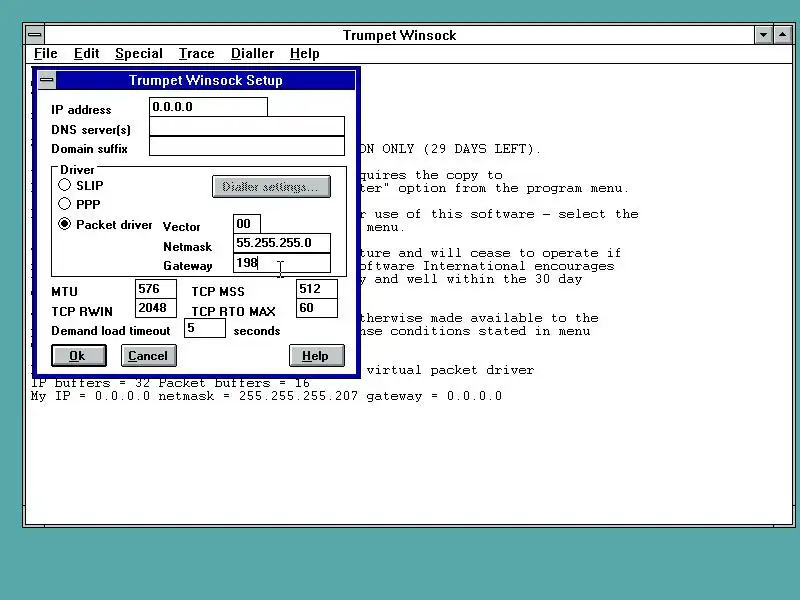
Task: Open the Trumpet Winsock window control menu
Action: point(35,35)
